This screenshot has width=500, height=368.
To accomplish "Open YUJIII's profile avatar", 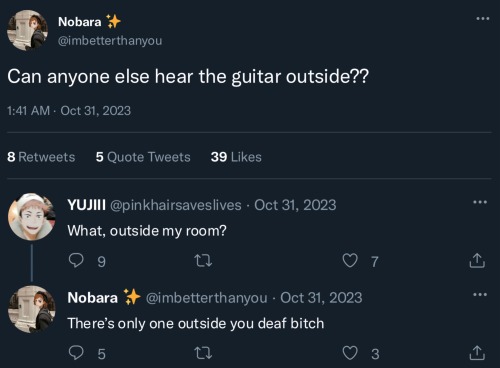I will 32,217.
